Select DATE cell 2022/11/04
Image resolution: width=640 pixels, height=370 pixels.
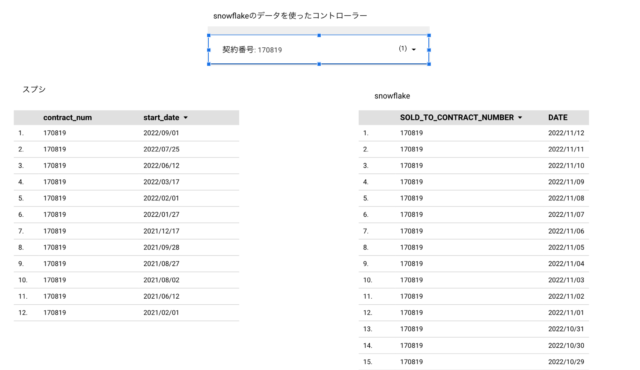pos(566,264)
